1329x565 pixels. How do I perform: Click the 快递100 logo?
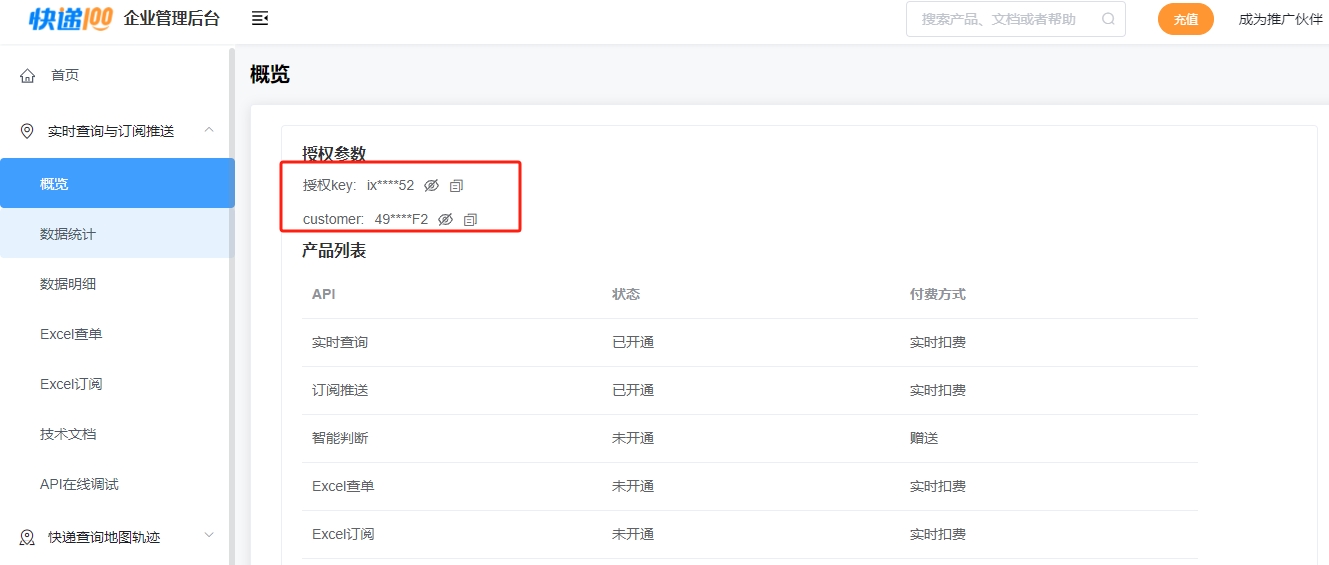(x=71, y=17)
